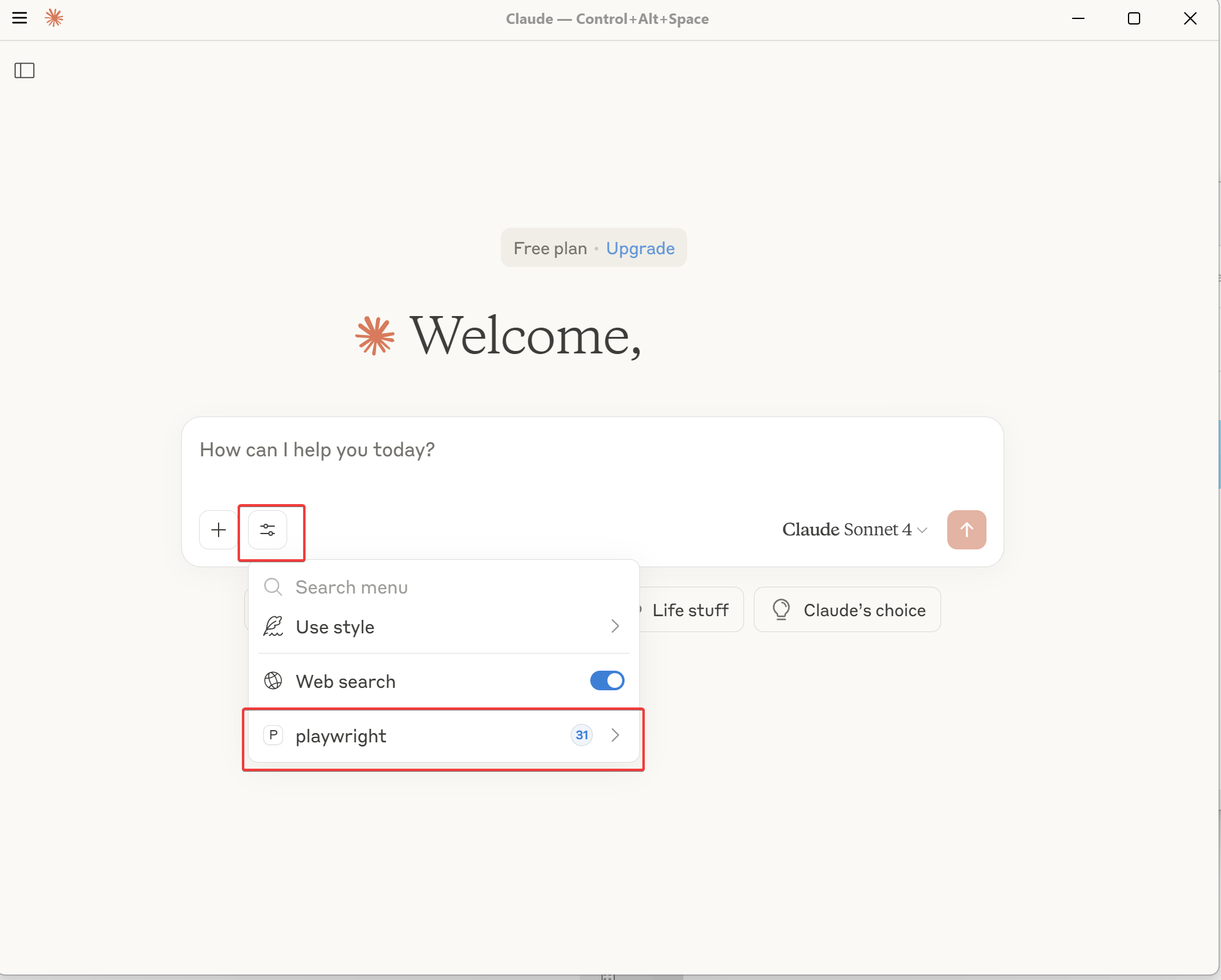
Task: Select the playwright menu entry
Action: (x=341, y=736)
